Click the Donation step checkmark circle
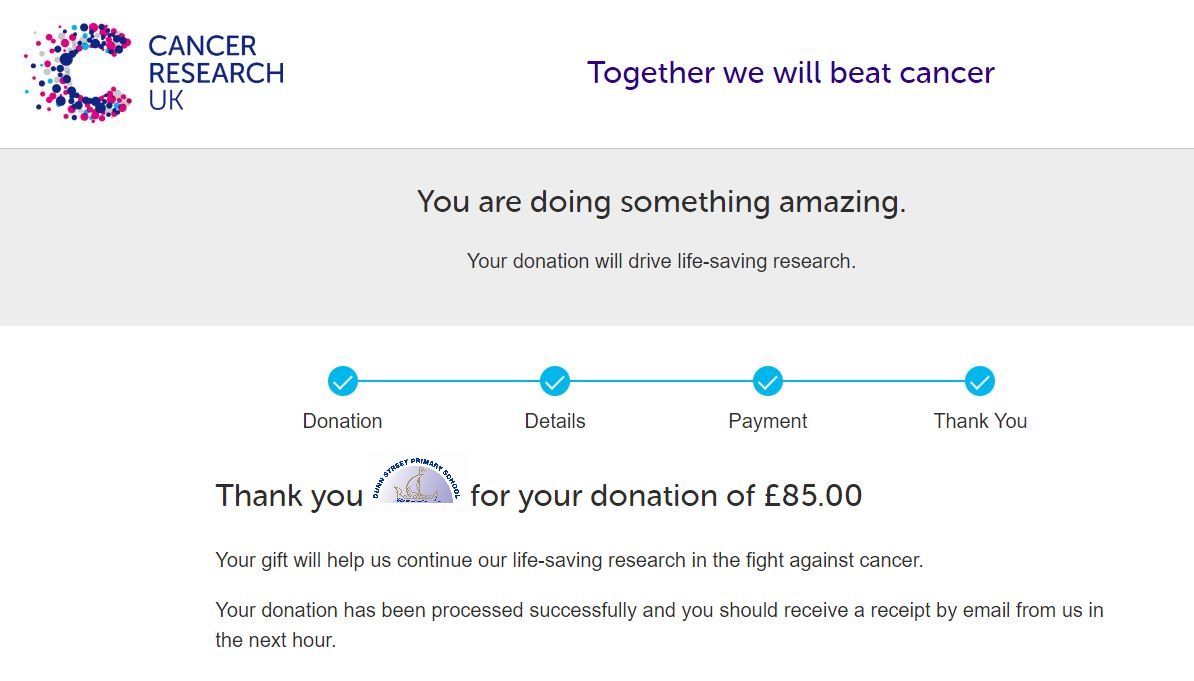This screenshot has width=1194, height=681. click(343, 381)
